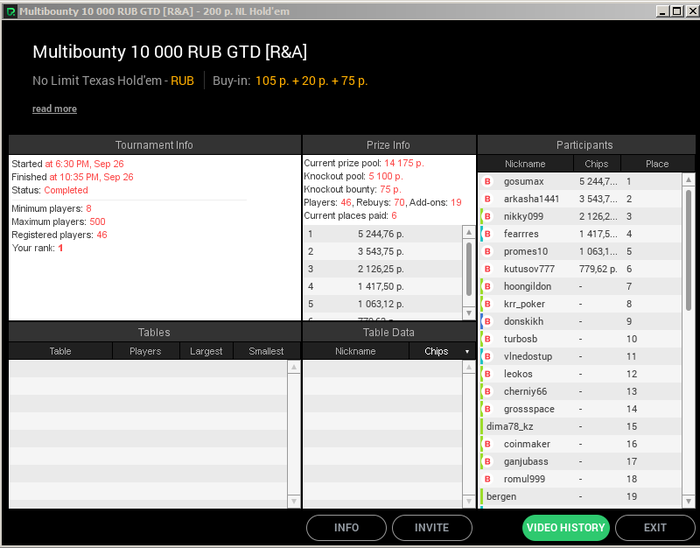700x548 pixels.
Task: Click kutusov777 chips value 779,62 p.
Action: [x=598, y=269]
